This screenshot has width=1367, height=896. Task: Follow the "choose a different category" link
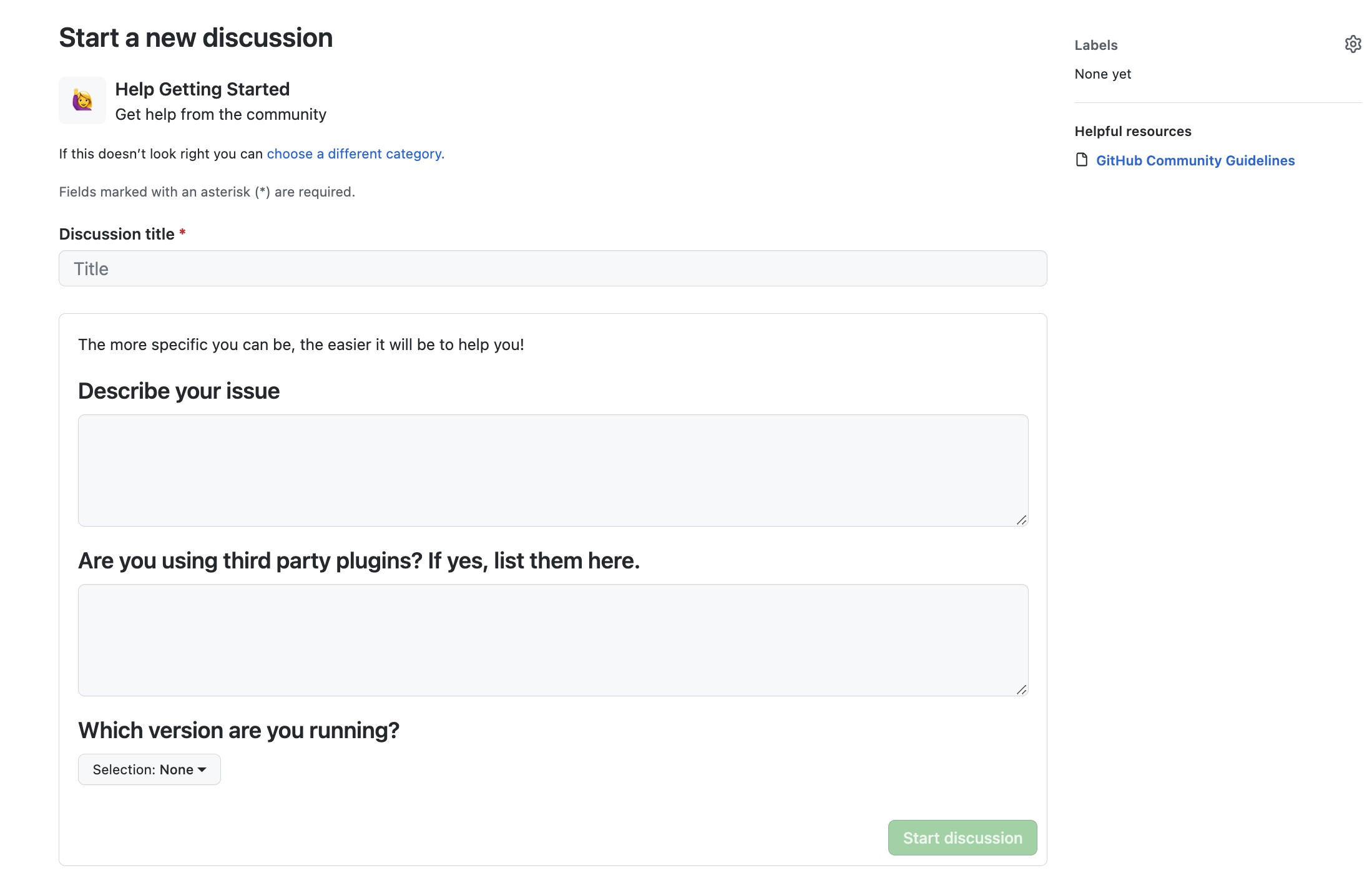pyautogui.click(x=355, y=153)
